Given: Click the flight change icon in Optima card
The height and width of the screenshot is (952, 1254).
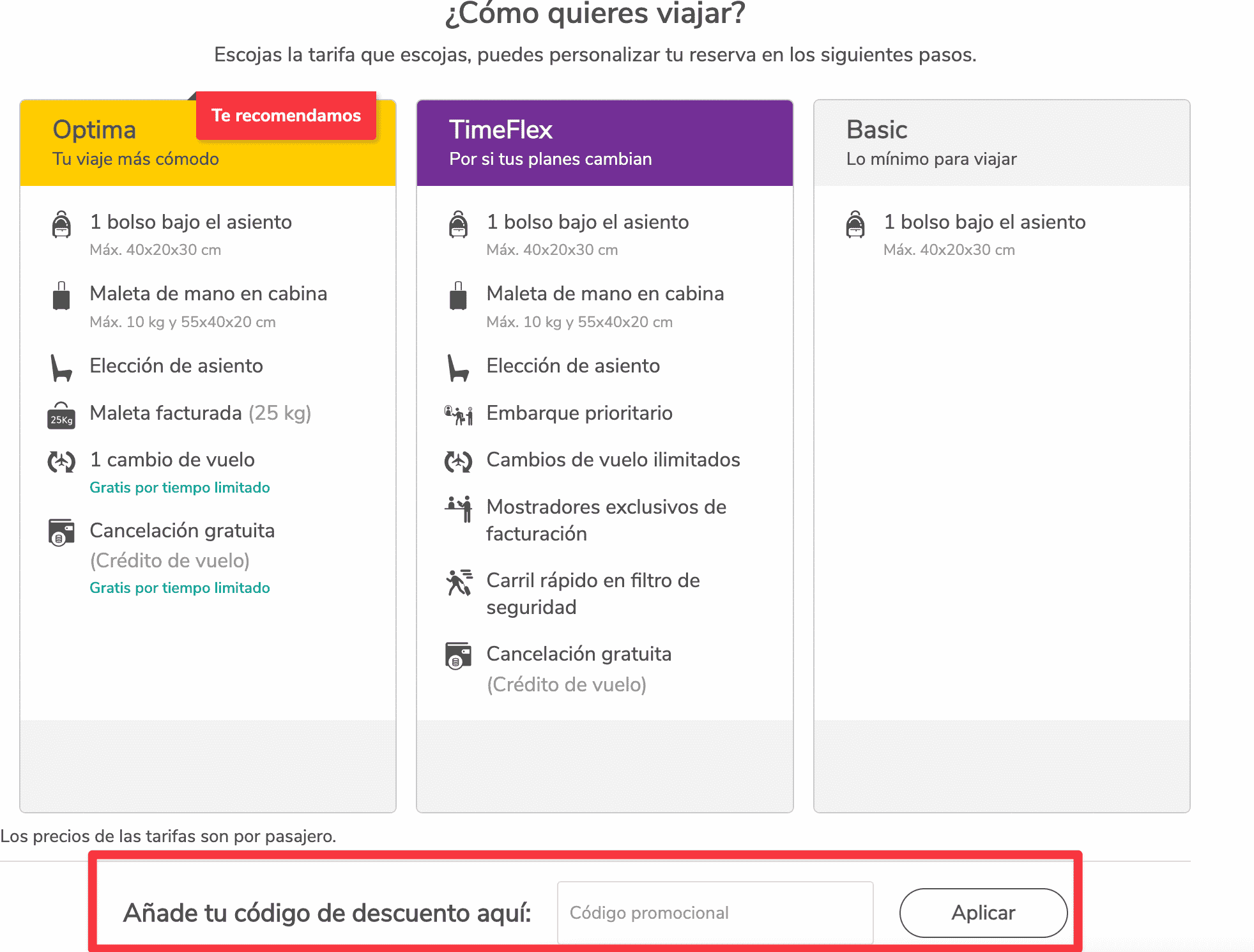Looking at the screenshot, I should [x=61, y=463].
